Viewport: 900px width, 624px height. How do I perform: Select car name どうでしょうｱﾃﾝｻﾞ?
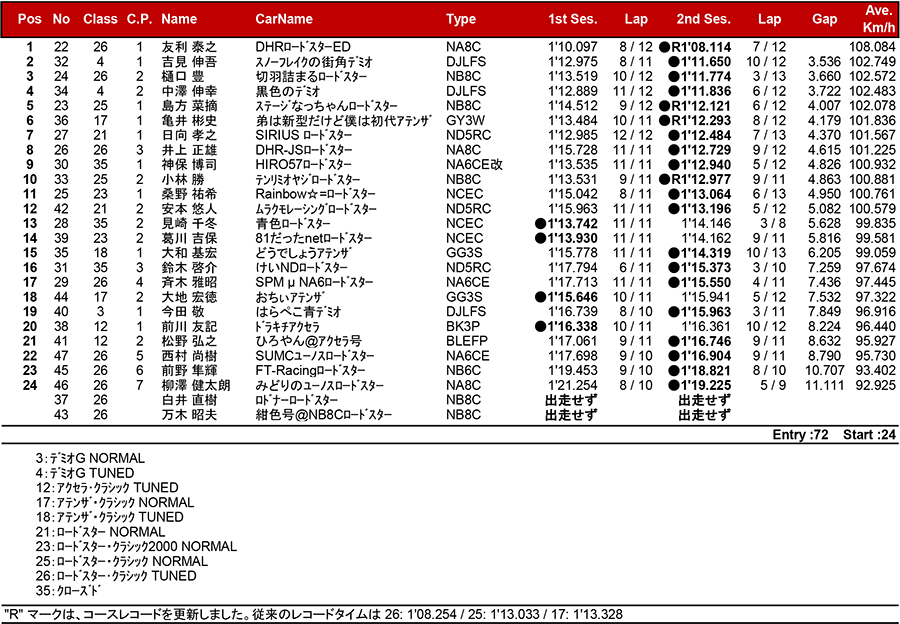click(x=303, y=253)
